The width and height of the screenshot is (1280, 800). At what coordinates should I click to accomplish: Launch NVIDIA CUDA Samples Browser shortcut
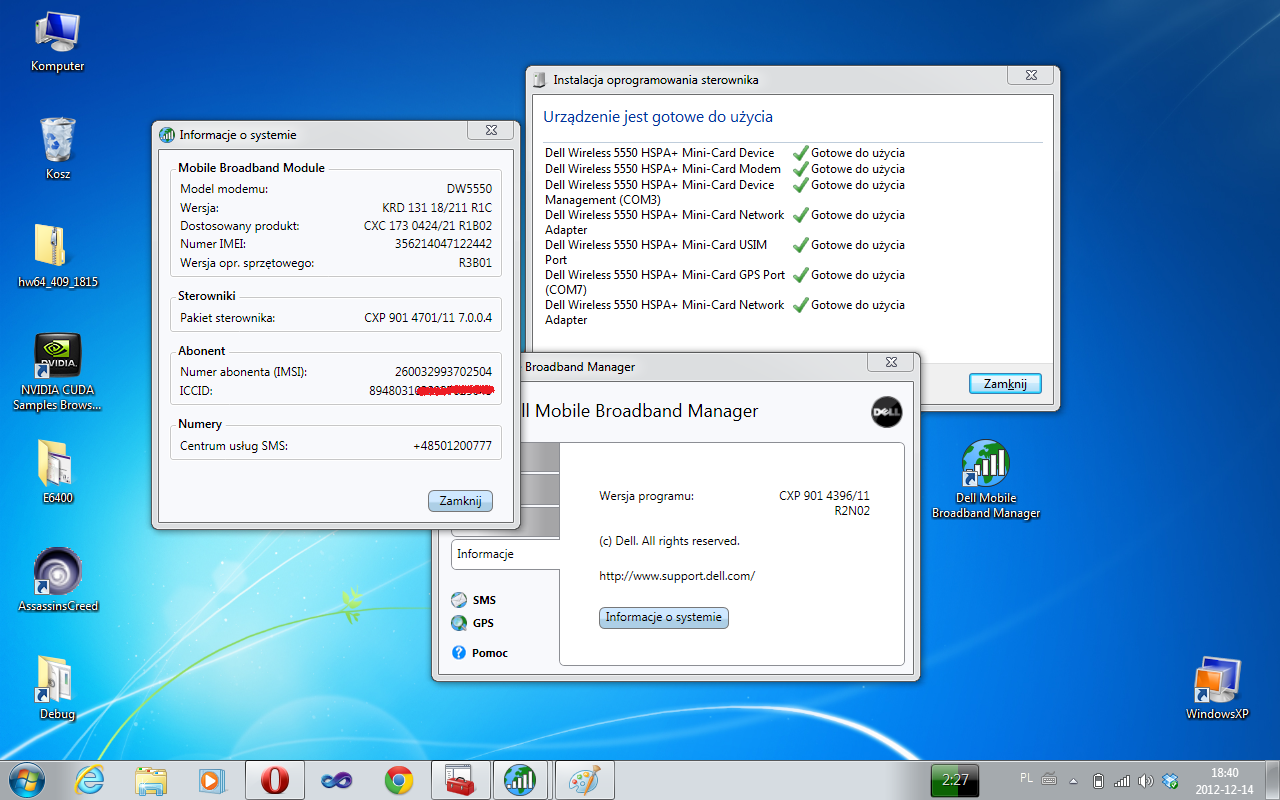coord(58,373)
